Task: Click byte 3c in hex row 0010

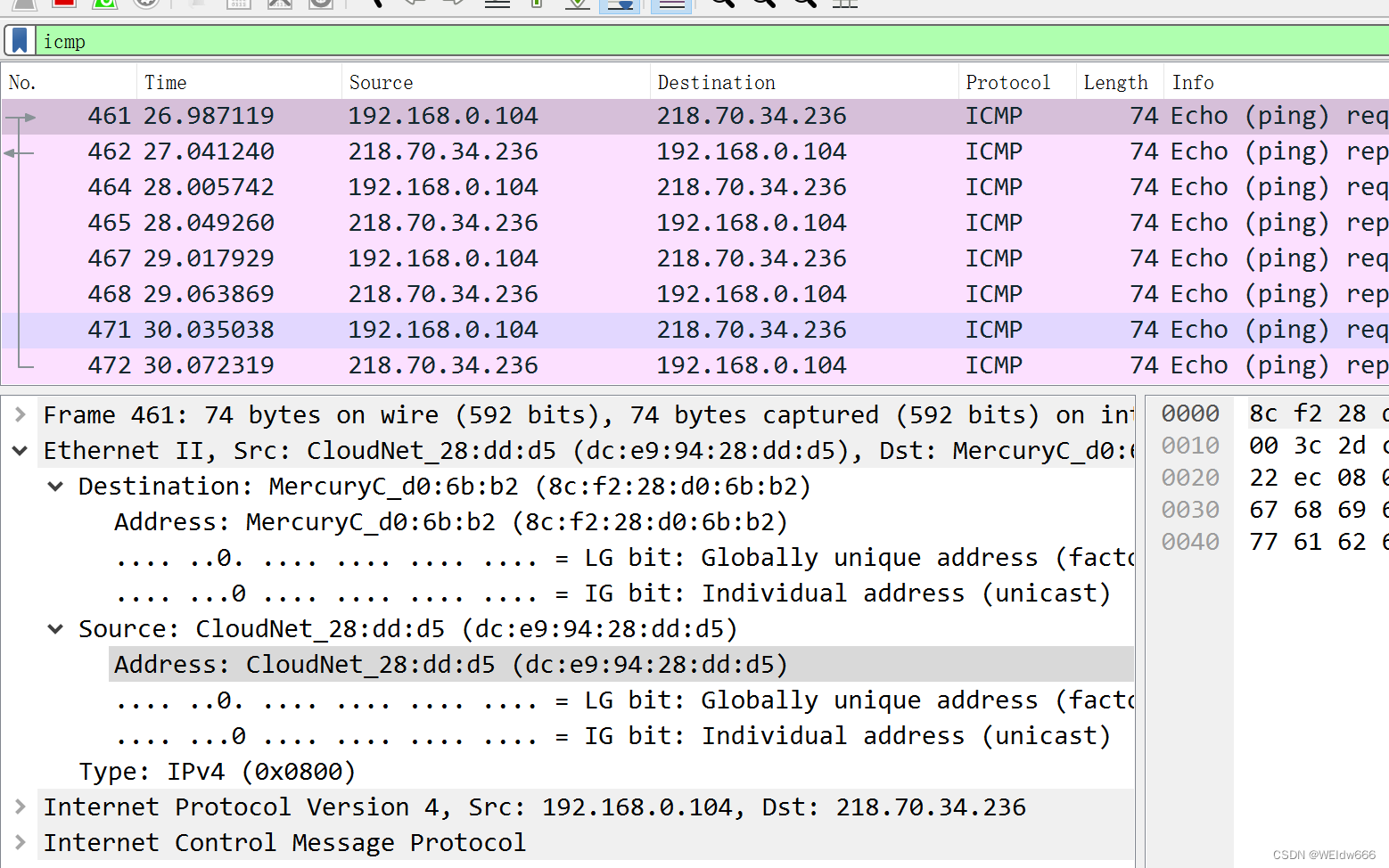Action: pyautogui.click(x=1308, y=446)
